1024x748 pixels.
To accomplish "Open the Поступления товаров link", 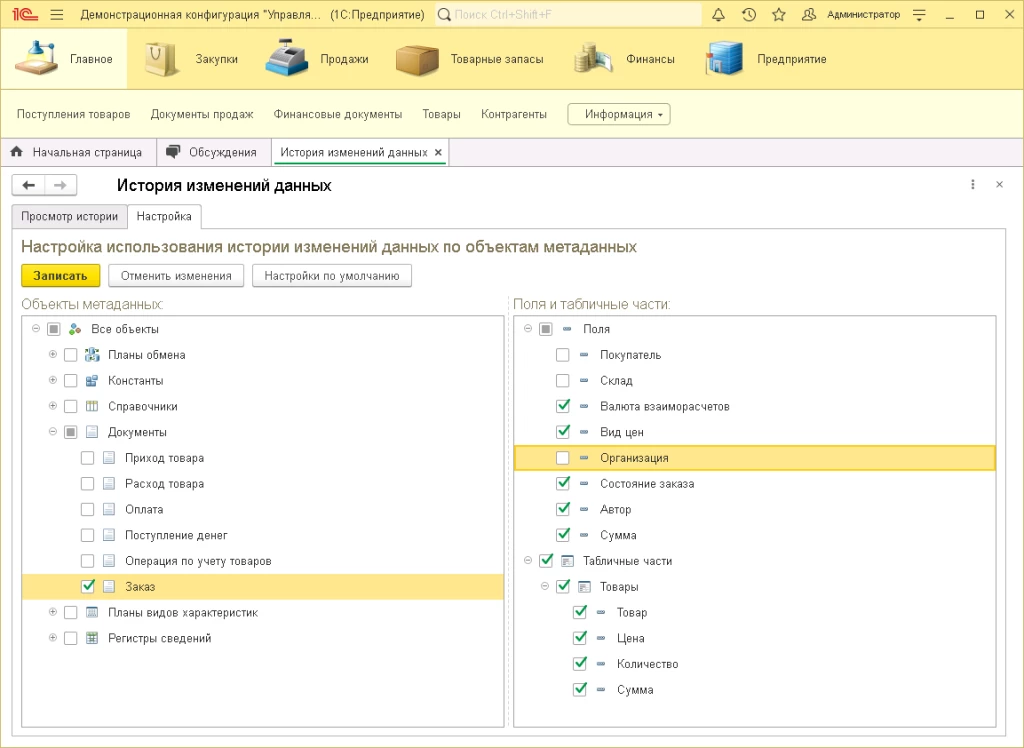I will point(74,114).
